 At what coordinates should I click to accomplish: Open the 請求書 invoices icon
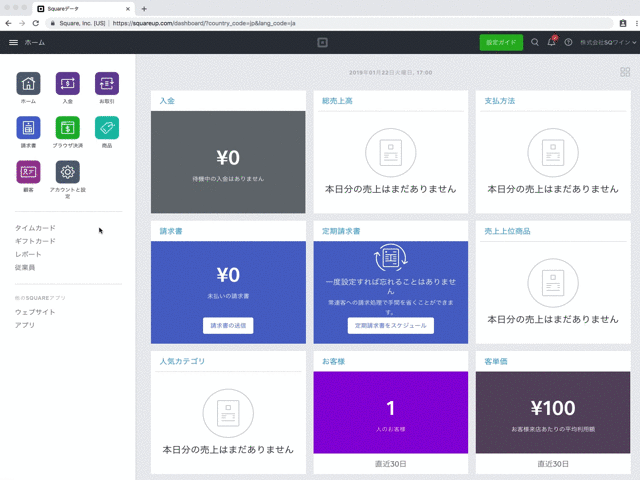[x=28, y=128]
